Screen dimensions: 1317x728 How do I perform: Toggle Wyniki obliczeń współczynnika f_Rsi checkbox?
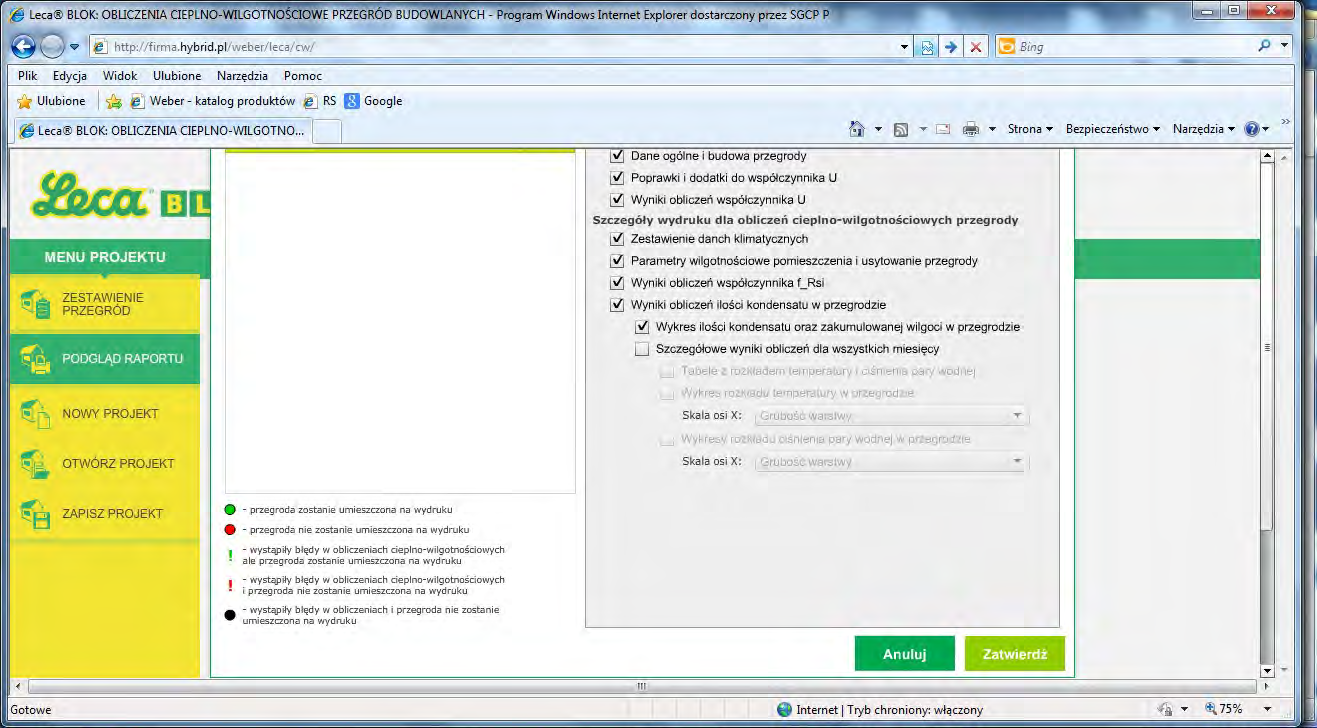pyautogui.click(x=617, y=283)
